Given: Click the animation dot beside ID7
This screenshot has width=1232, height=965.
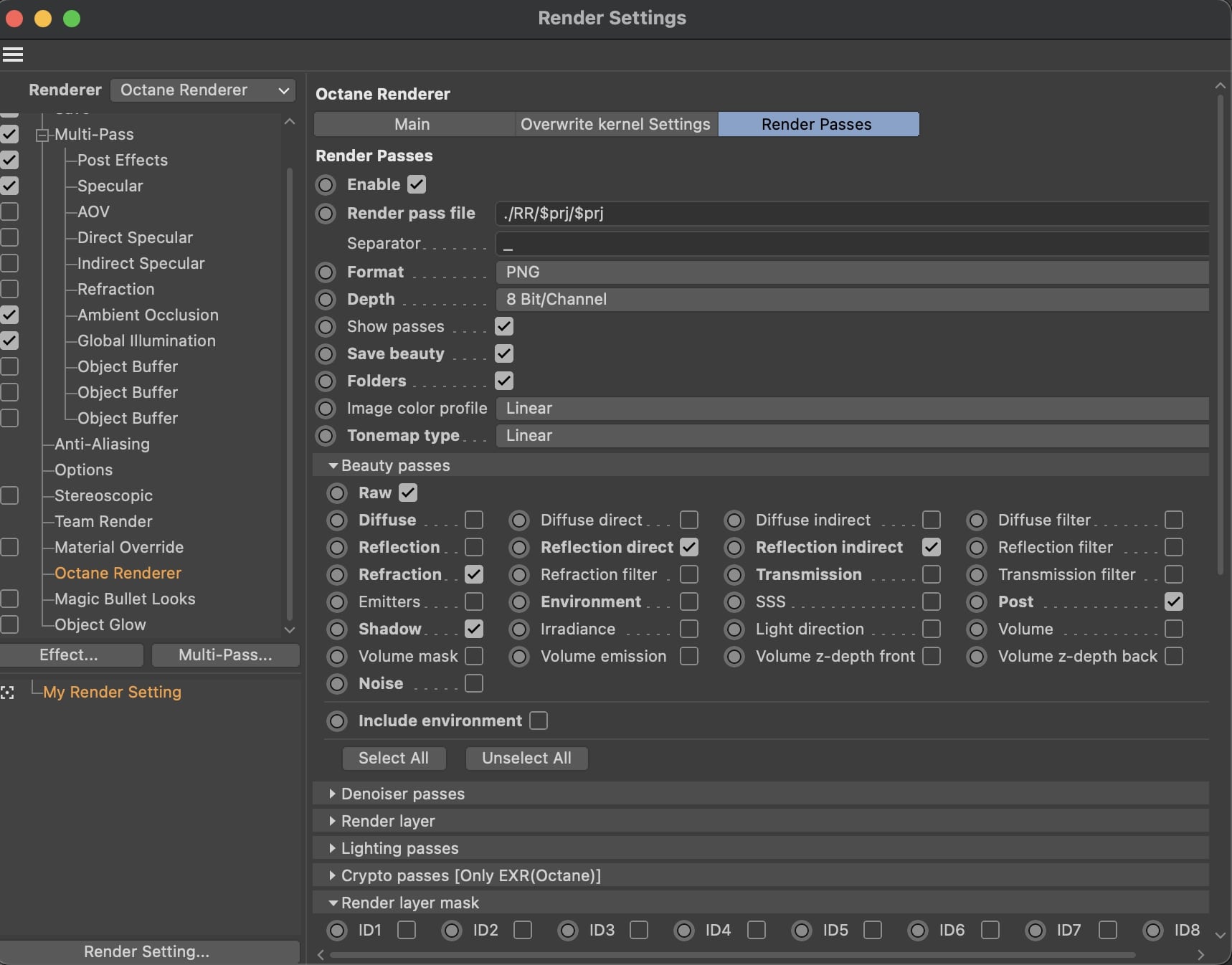Looking at the screenshot, I should point(1036,931).
